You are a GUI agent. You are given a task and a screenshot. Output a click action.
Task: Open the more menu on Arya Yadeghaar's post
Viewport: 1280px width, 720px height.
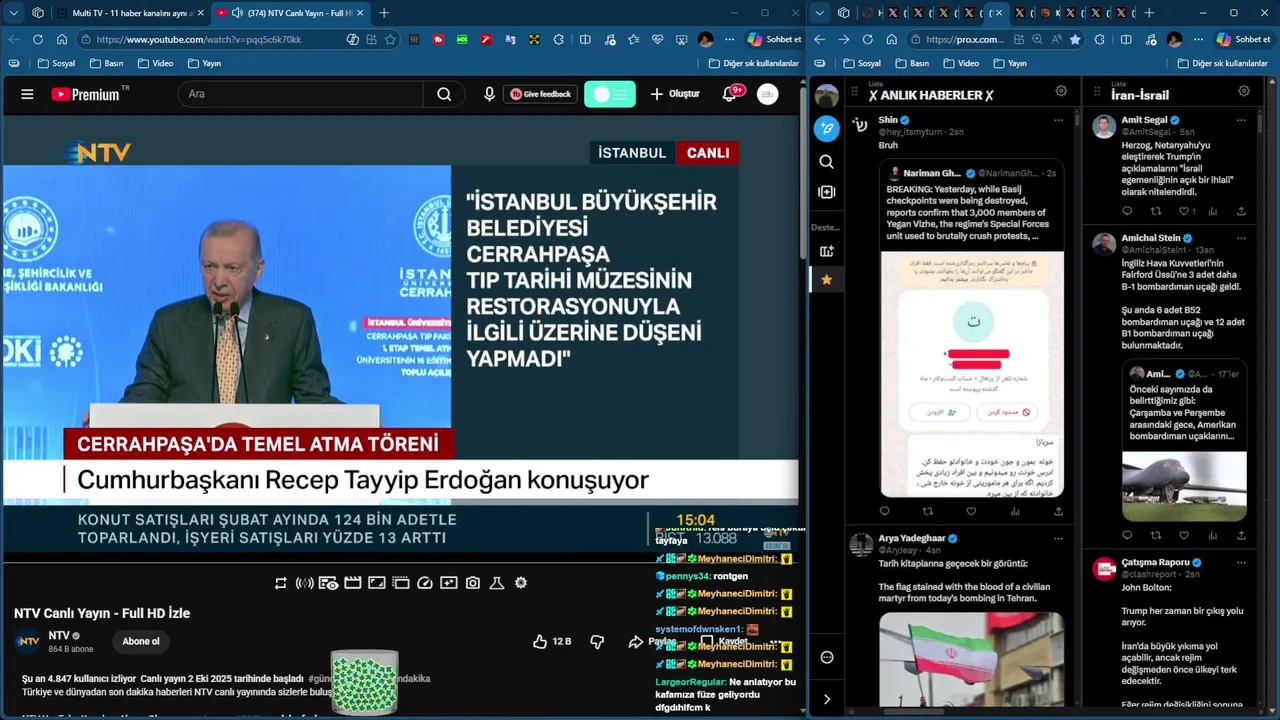(x=1058, y=538)
